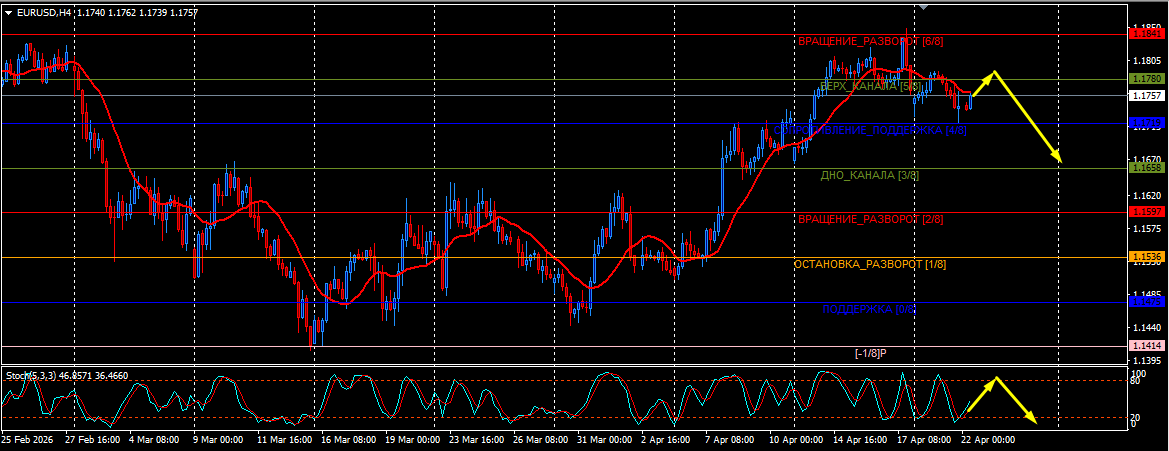Screen dimensions: 1169x451
Task: Click the 1.1395 price scale value
Action: (1146, 359)
